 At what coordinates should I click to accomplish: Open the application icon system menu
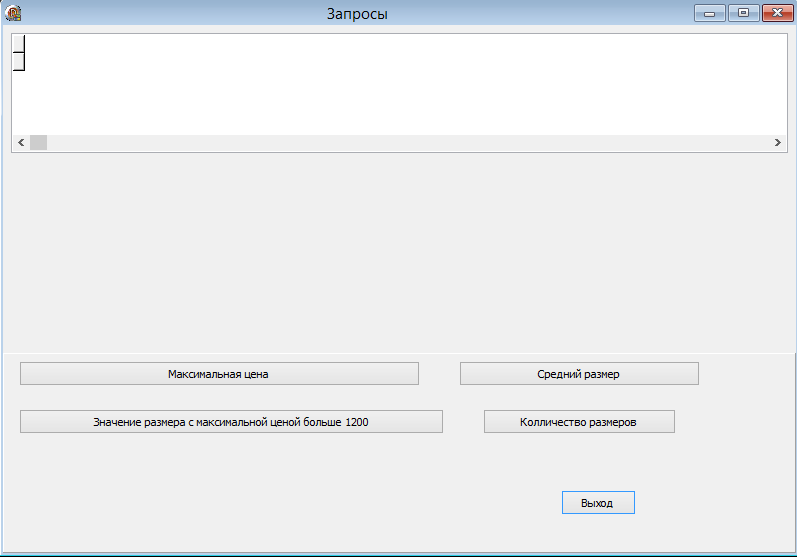point(13,13)
